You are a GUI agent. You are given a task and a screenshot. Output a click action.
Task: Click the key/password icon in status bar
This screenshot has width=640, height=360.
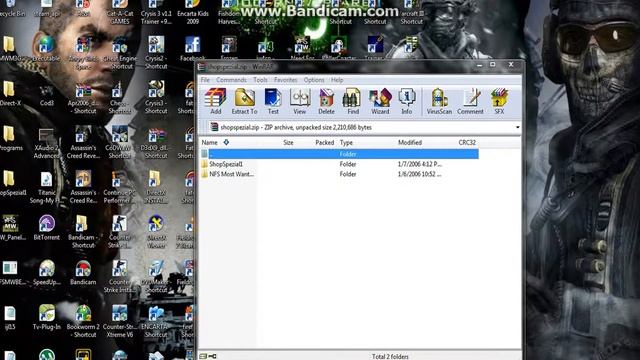point(212,356)
